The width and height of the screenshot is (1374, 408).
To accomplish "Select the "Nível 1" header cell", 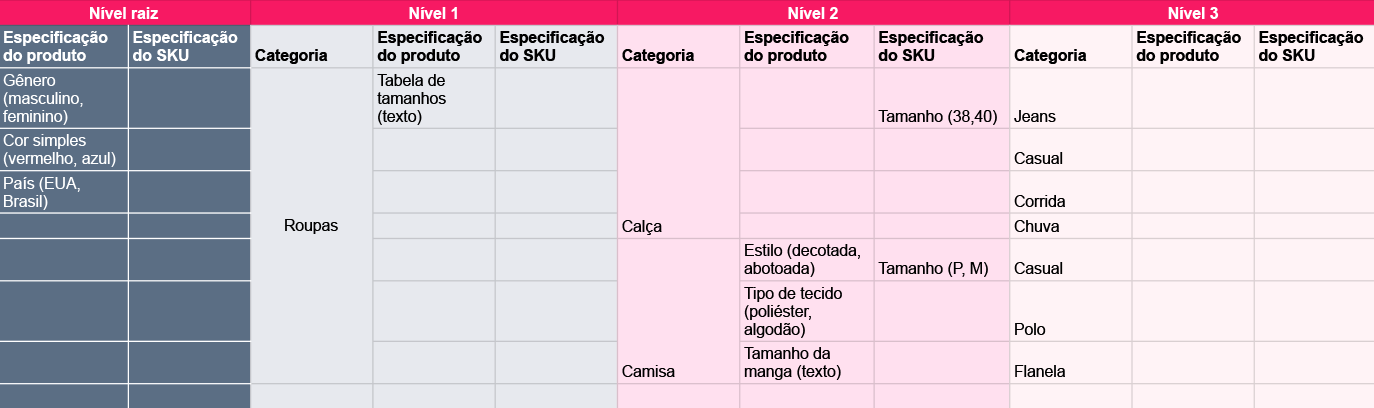I will 433,12.
